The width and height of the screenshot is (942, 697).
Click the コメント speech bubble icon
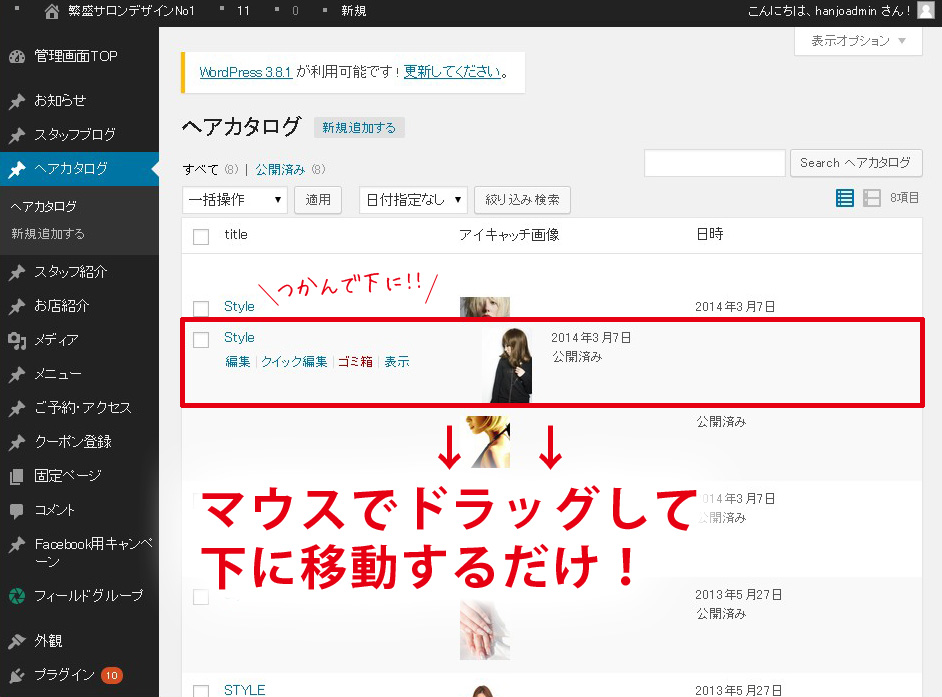(x=16, y=510)
